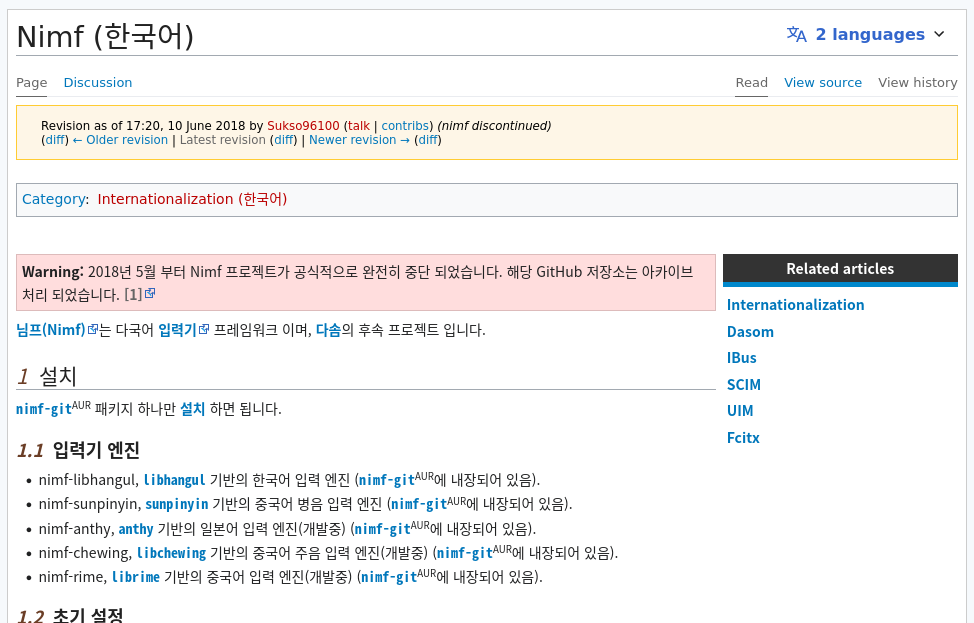Image resolution: width=974 pixels, height=623 pixels.
Task: Open diff link after Latest revision
Action: [x=284, y=140]
